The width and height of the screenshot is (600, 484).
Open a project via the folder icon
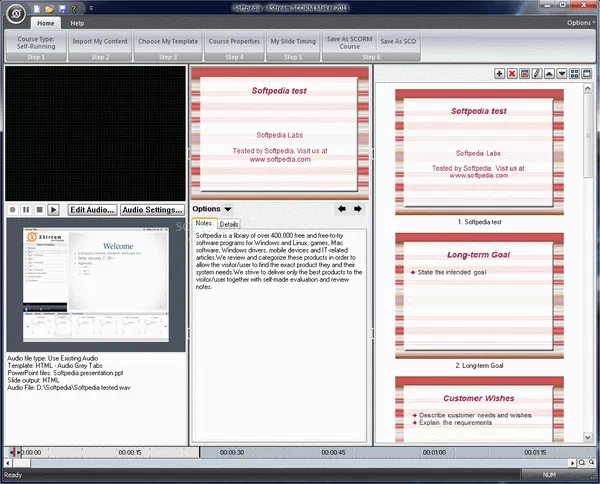click(49, 8)
